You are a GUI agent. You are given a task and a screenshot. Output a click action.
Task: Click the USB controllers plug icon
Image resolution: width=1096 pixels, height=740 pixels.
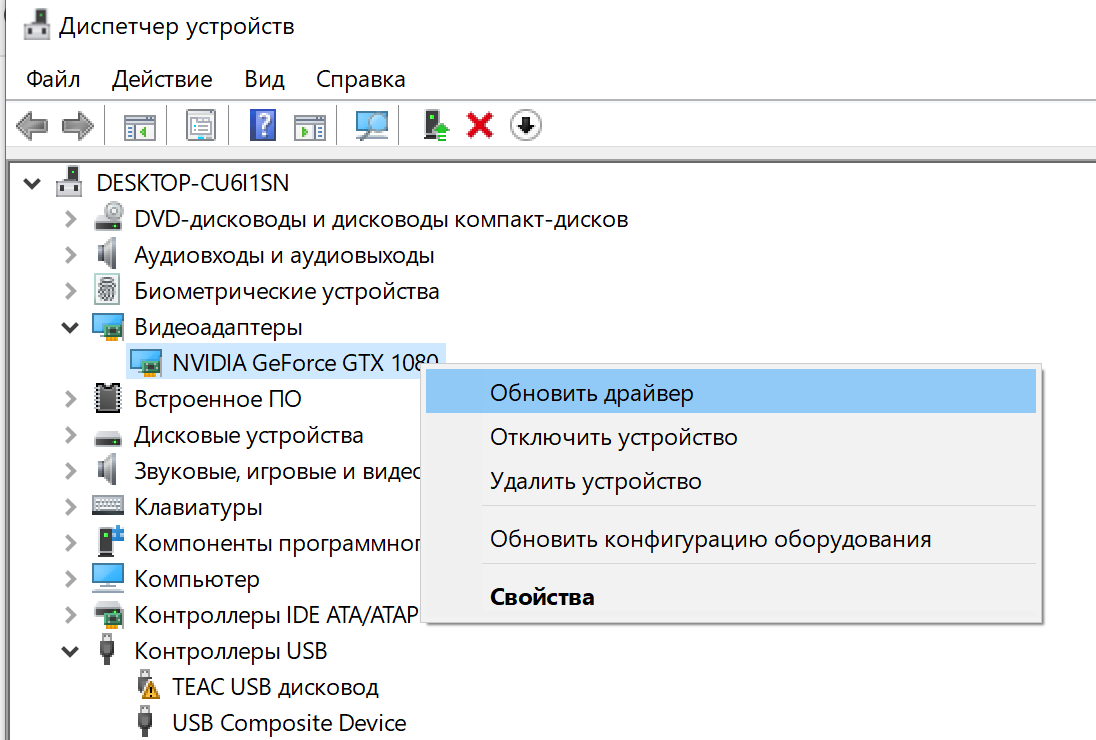[107, 649]
